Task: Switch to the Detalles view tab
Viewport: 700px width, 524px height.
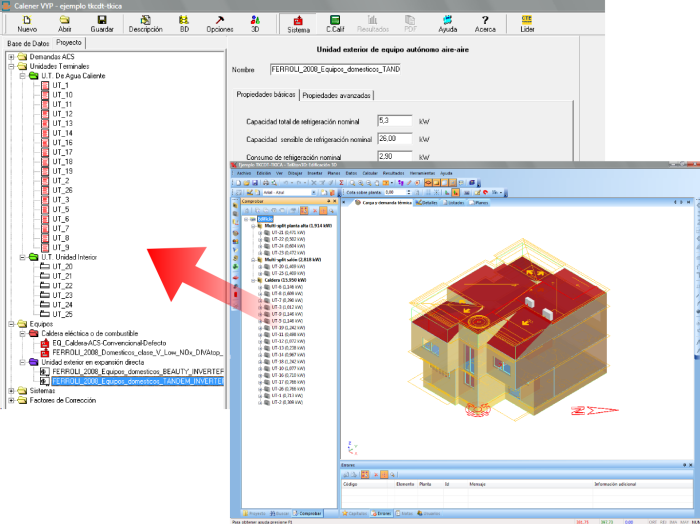Action: tap(428, 203)
